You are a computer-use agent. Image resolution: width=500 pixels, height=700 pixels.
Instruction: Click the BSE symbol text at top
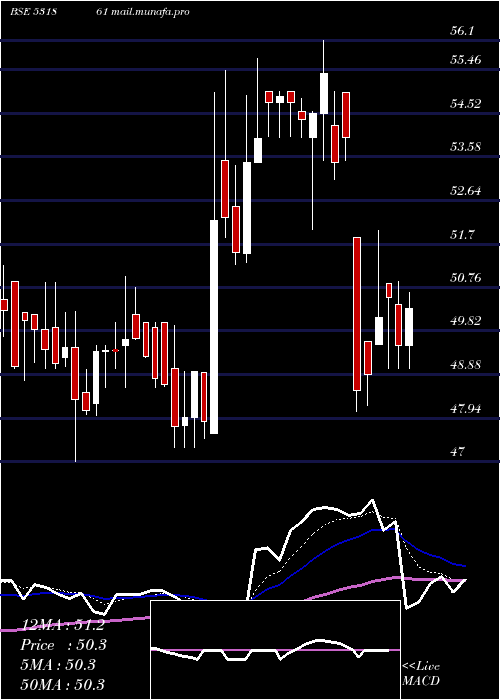pos(33,12)
